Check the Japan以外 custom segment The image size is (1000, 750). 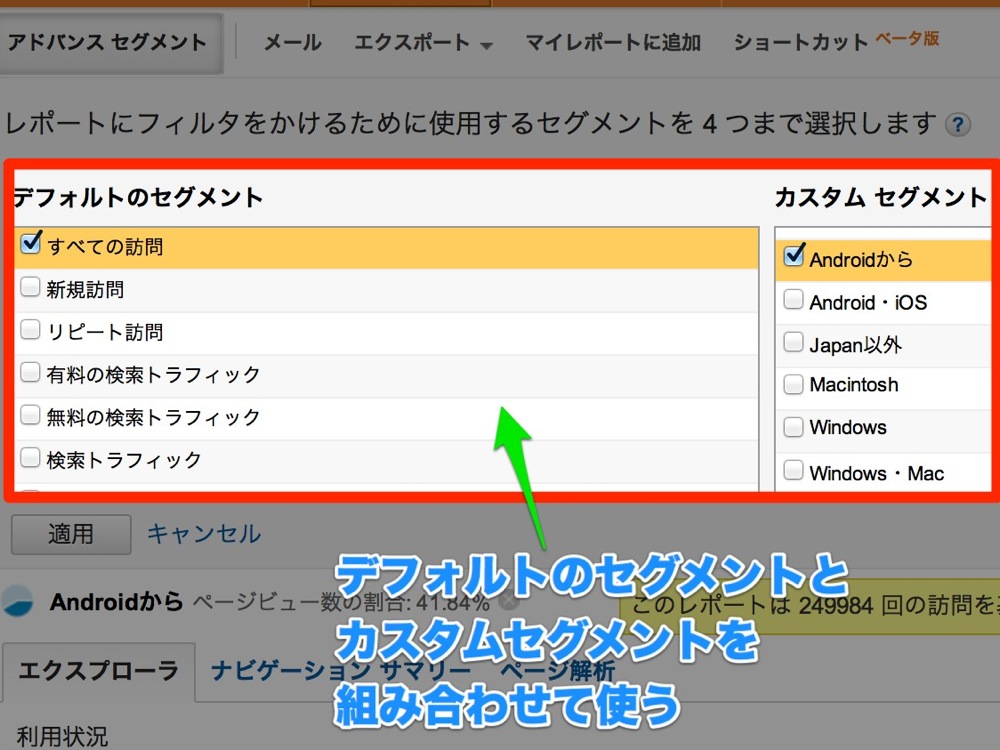[793, 342]
